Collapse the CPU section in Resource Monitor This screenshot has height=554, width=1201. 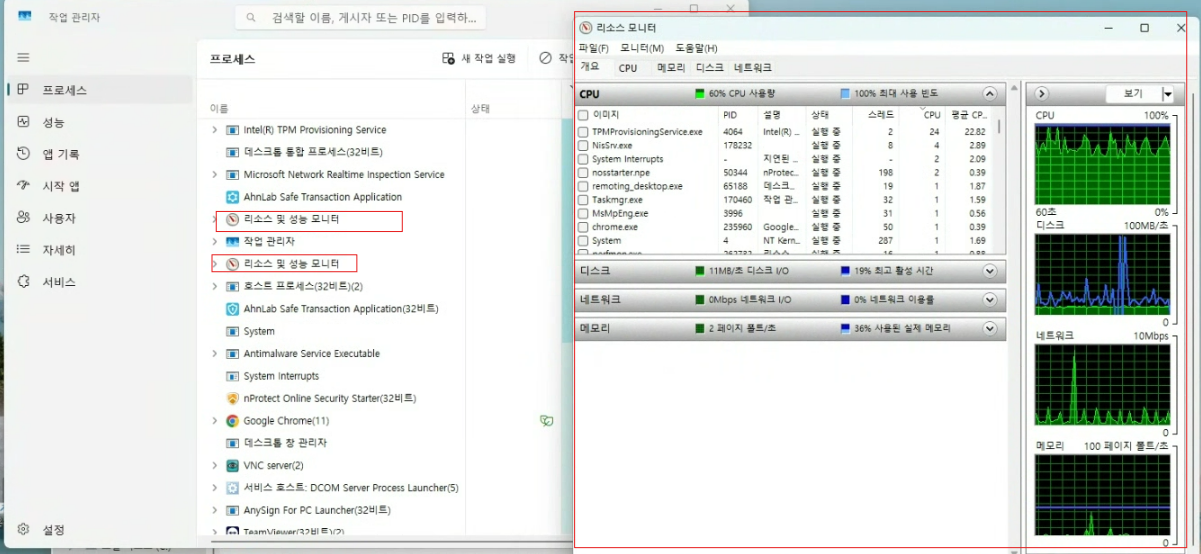pyautogui.click(x=990, y=93)
